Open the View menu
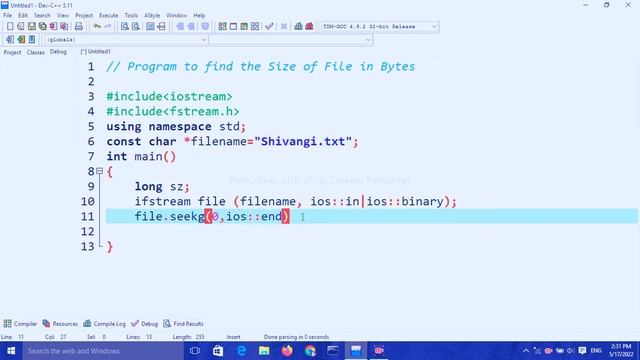This screenshot has height=360, width=640. pyautogui.click(x=63, y=16)
